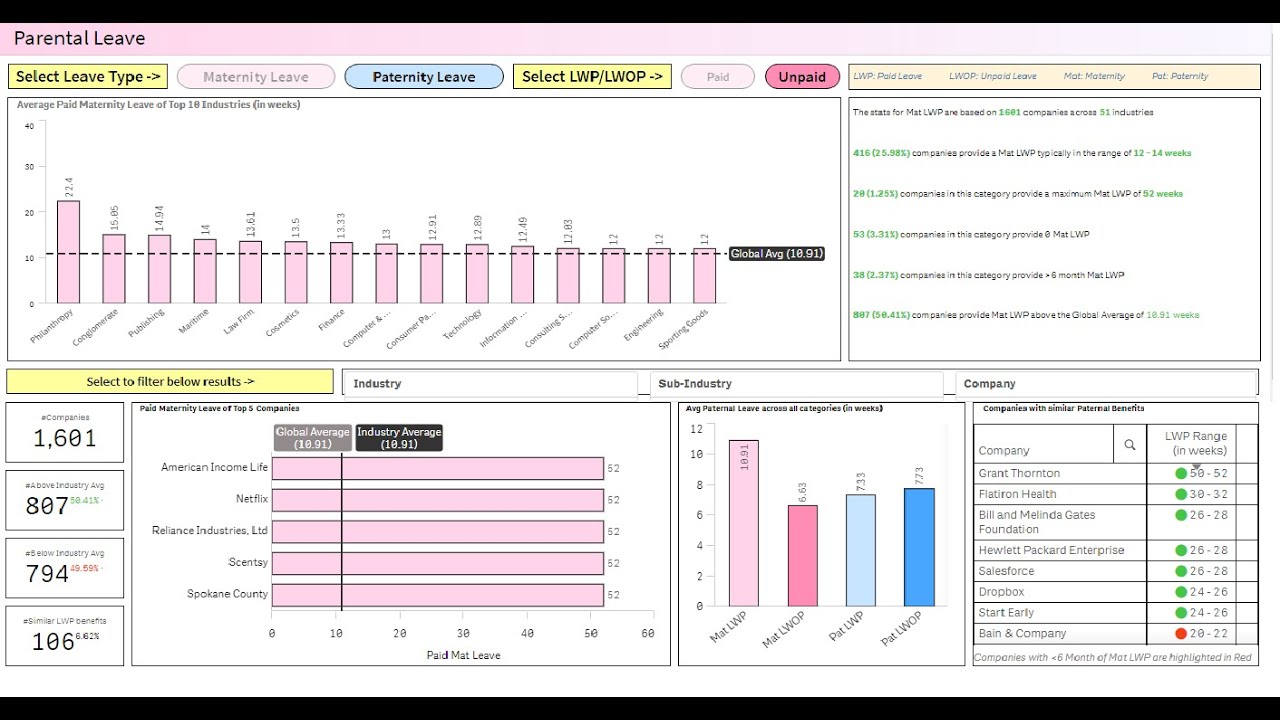Open the Company filter pane
Image resolution: width=1280 pixels, height=720 pixels.
click(1106, 383)
